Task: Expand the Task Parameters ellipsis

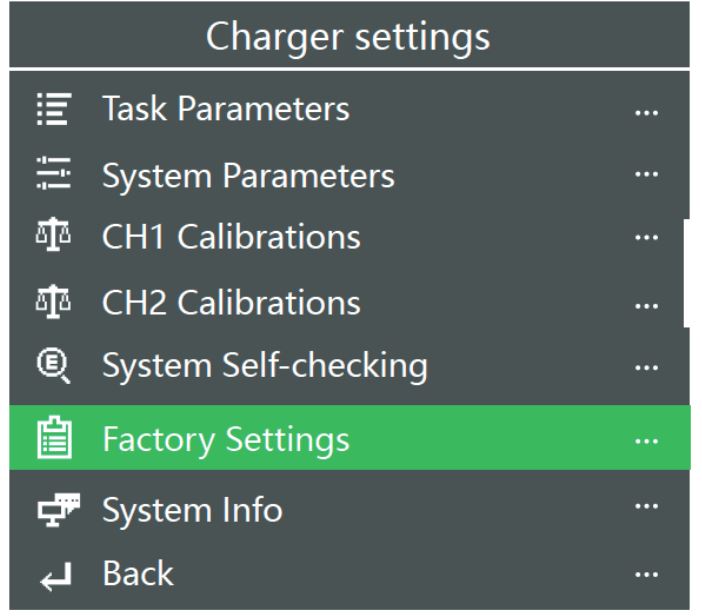Action: [x=646, y=112]
